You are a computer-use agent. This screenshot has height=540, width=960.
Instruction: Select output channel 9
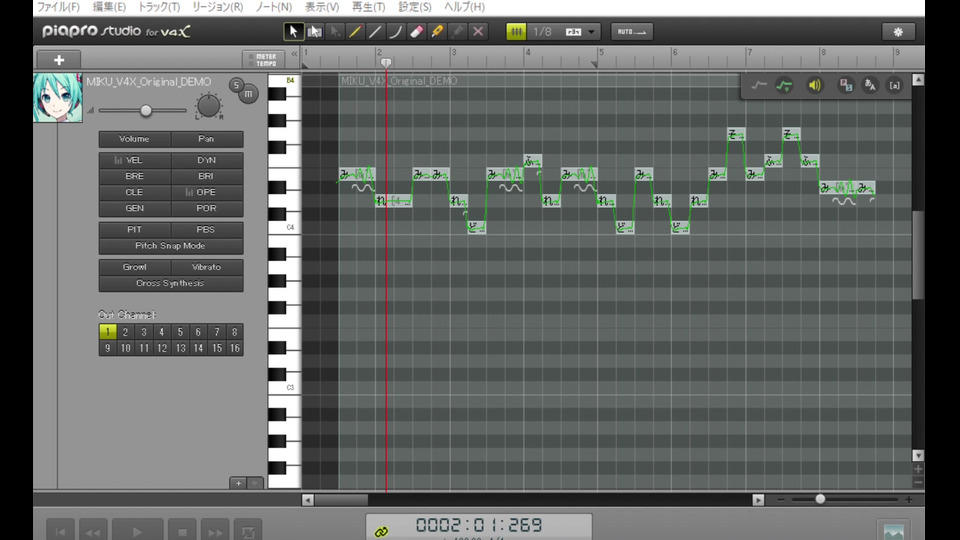pos(107,348)
